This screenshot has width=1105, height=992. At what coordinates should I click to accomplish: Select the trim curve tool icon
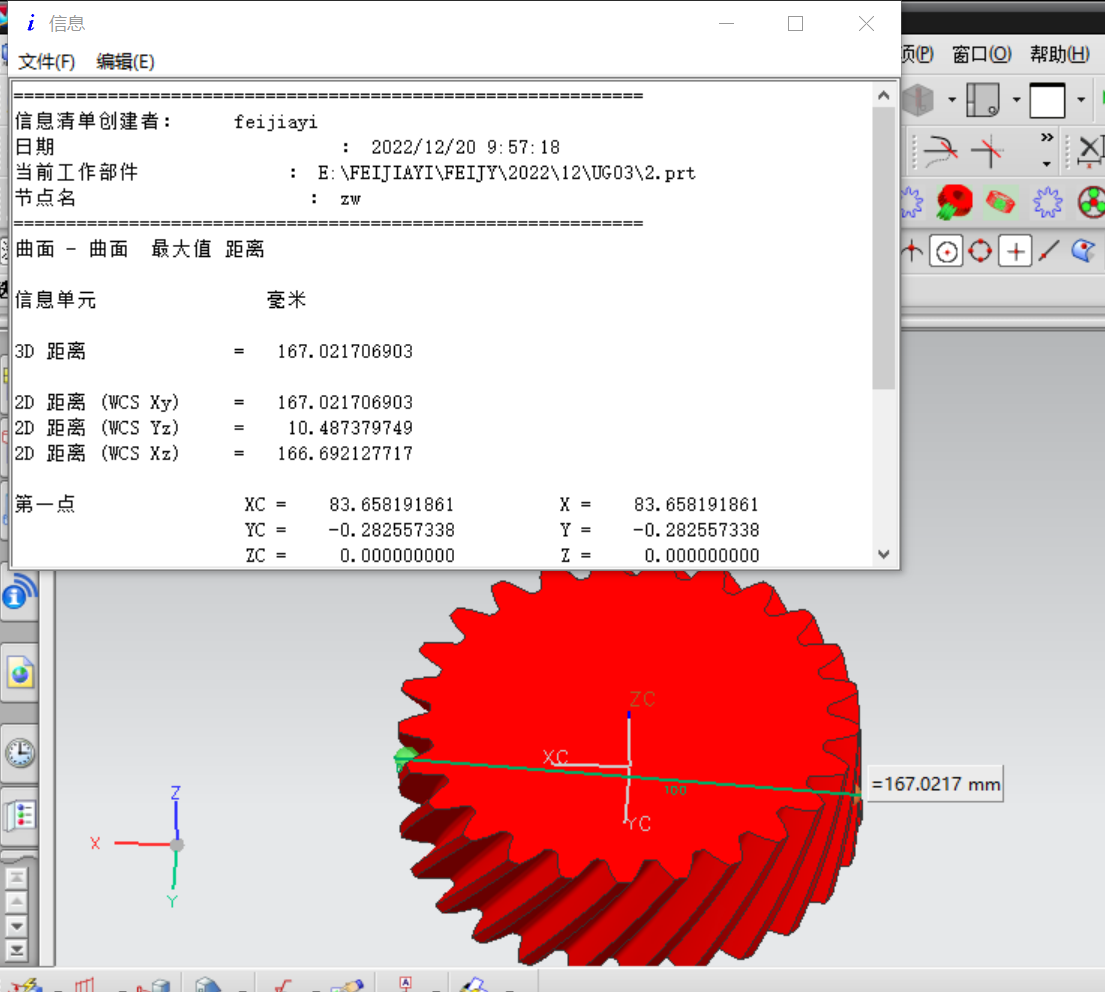(941, 151)
